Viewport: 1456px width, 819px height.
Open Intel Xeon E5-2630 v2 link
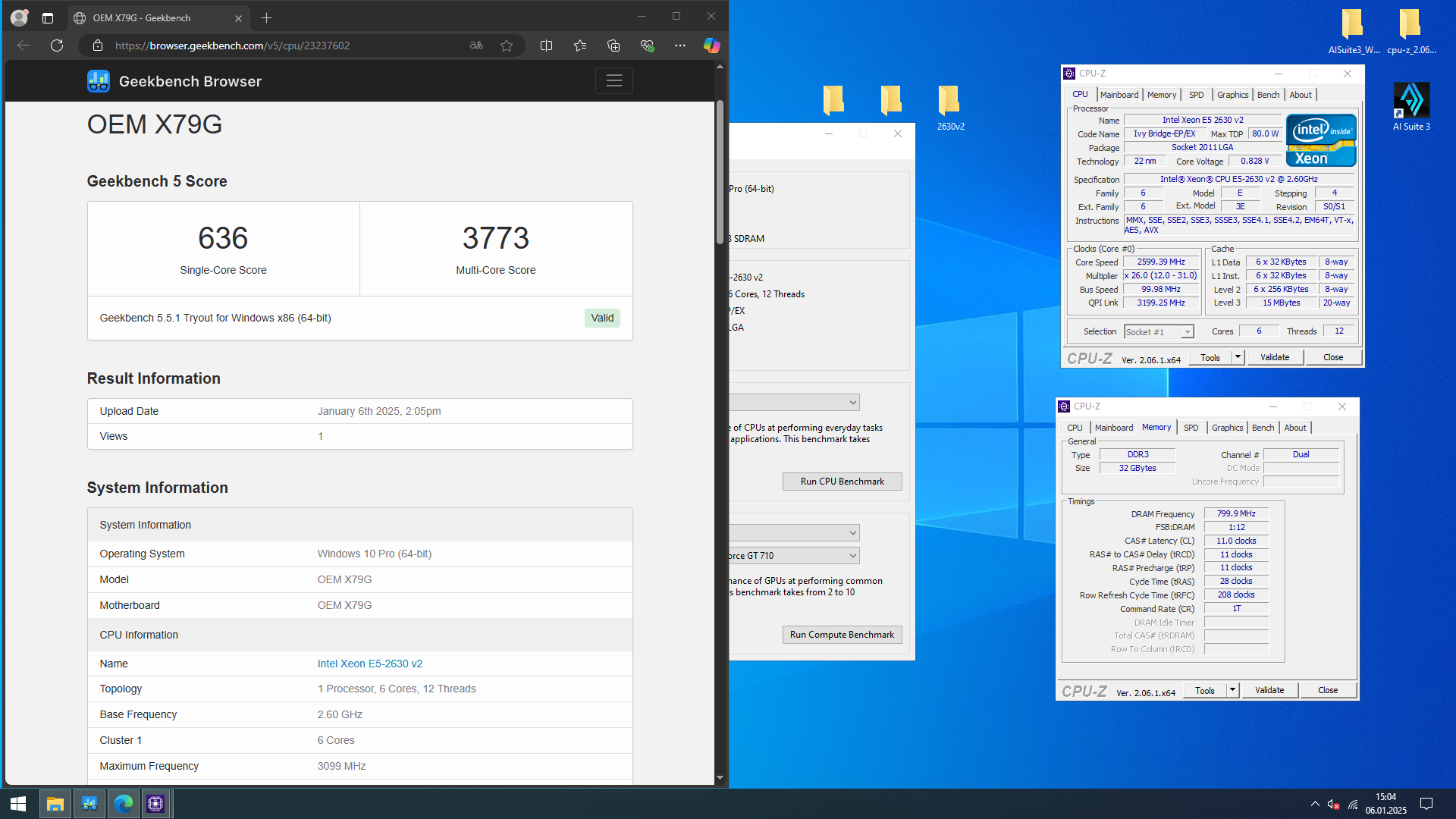point(370,664)
